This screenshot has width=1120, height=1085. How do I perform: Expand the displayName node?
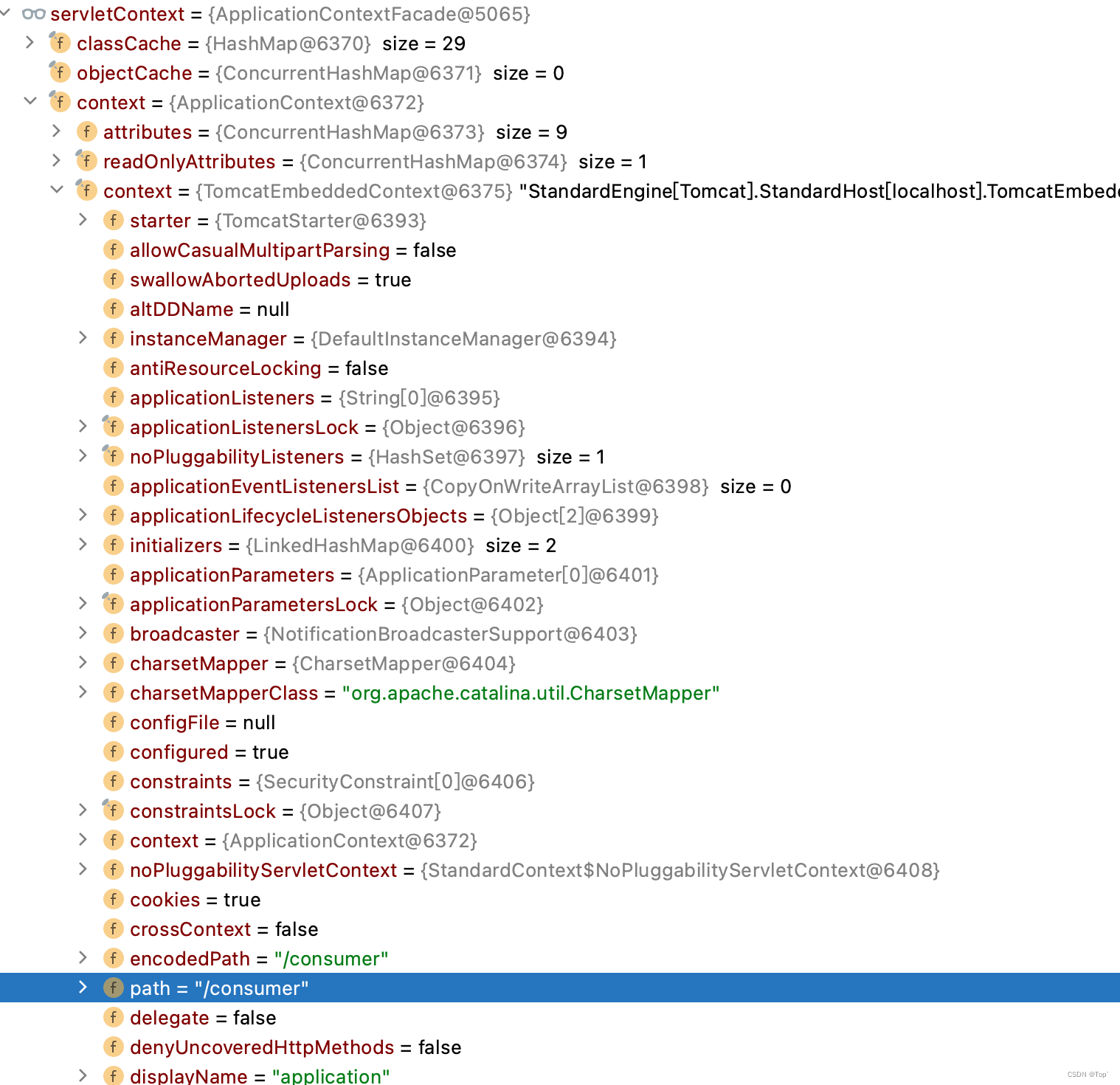tap(83, 1075)
